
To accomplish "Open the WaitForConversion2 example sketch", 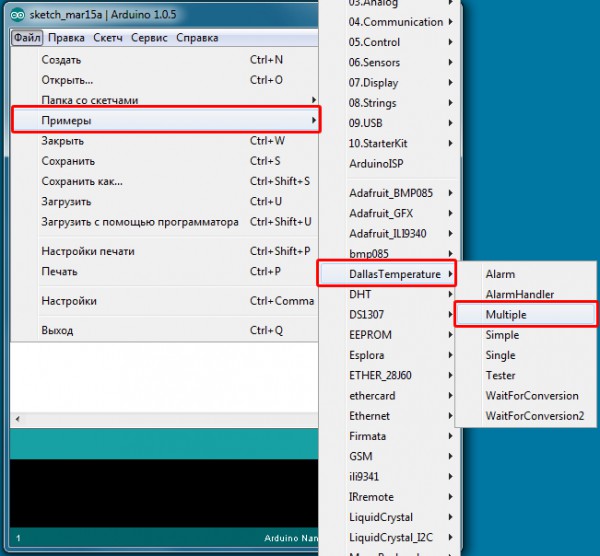I will pos(526,416).
